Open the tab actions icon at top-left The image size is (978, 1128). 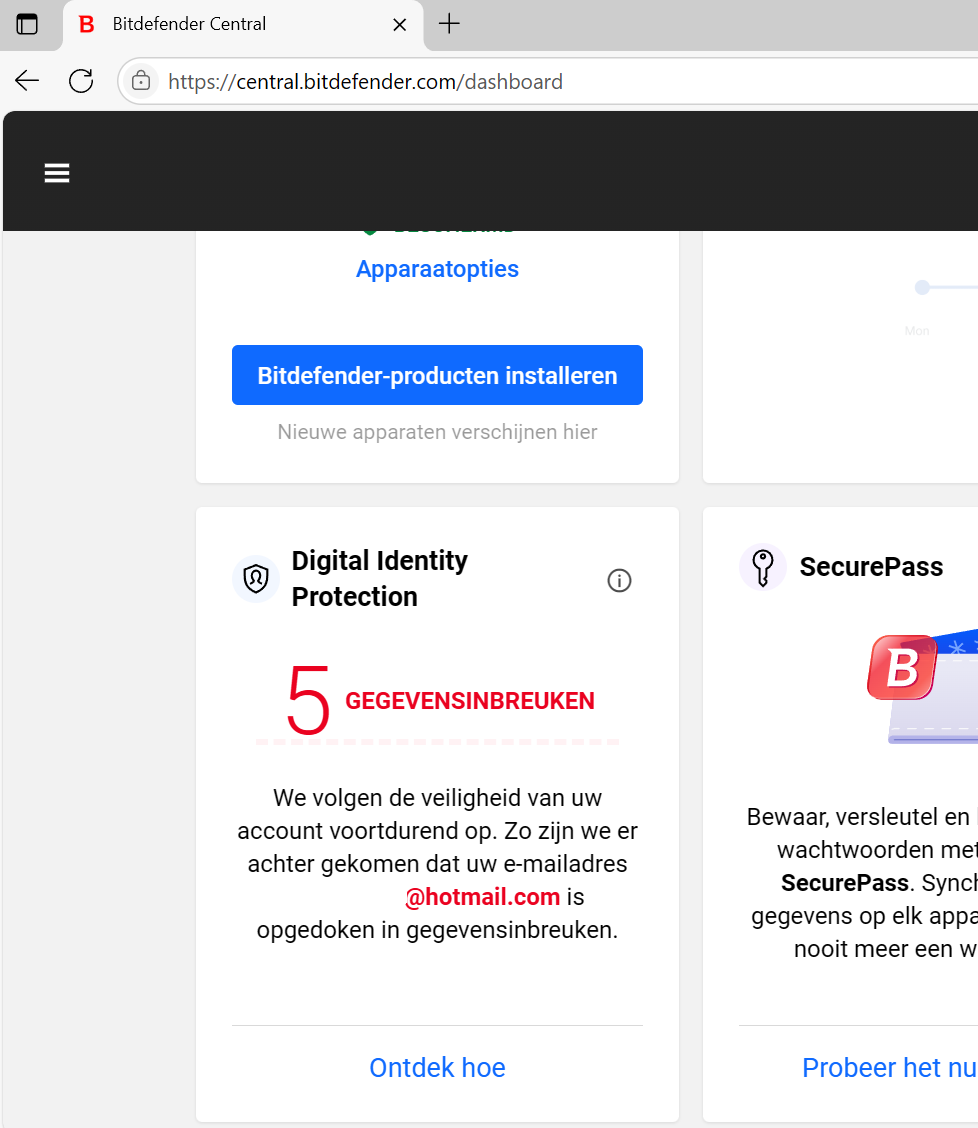pyautogui.click(x=27, y=24)
